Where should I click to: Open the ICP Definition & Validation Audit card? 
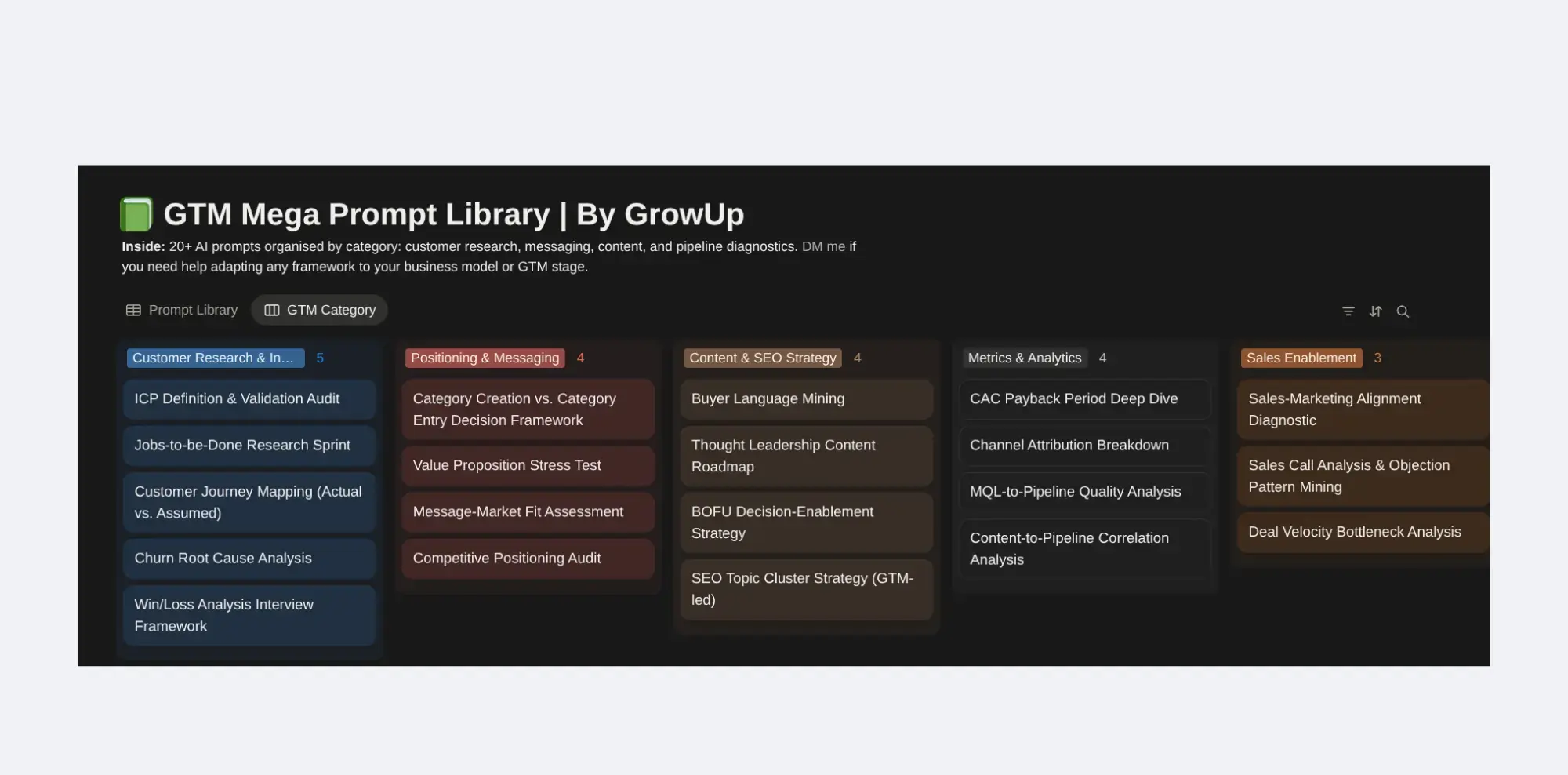[x=249, y=398]
